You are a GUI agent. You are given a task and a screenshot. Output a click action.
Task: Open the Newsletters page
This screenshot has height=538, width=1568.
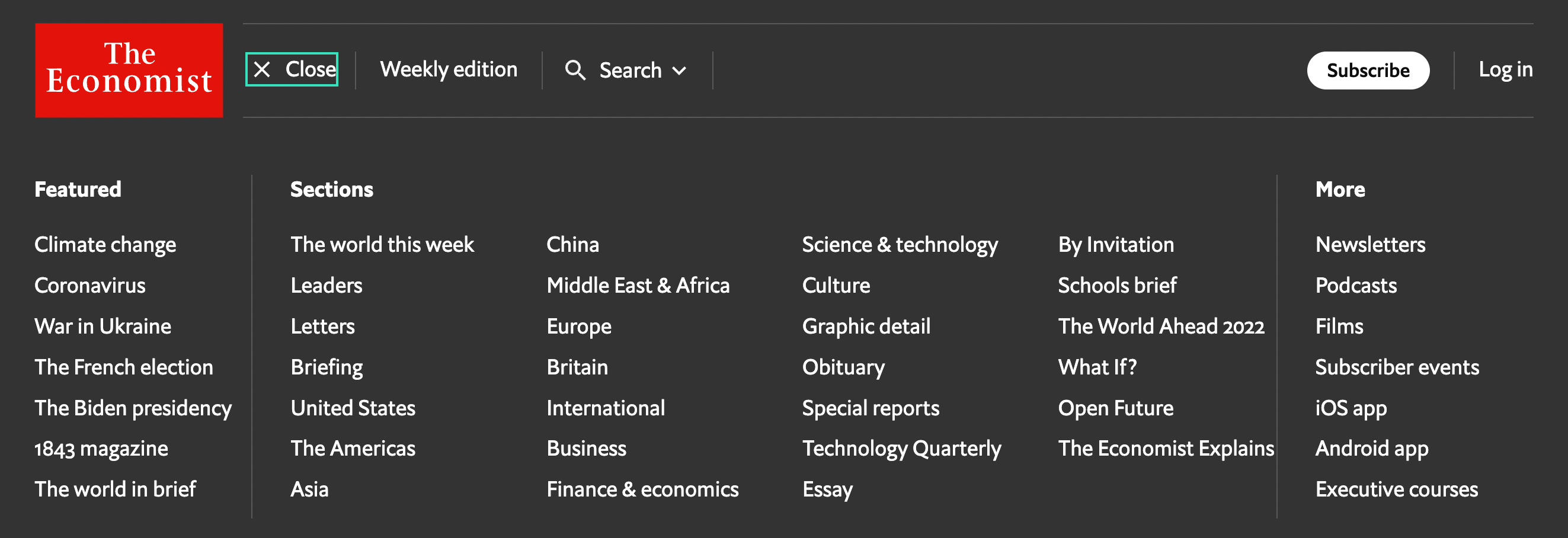pyautogui.click(x=1370, y=245)
